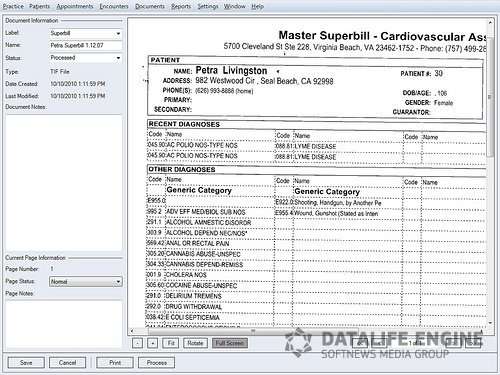Viewport: 500px width, 375px height.
Task: Open the Status dropdown showing Processed
Action: (85, 58)
